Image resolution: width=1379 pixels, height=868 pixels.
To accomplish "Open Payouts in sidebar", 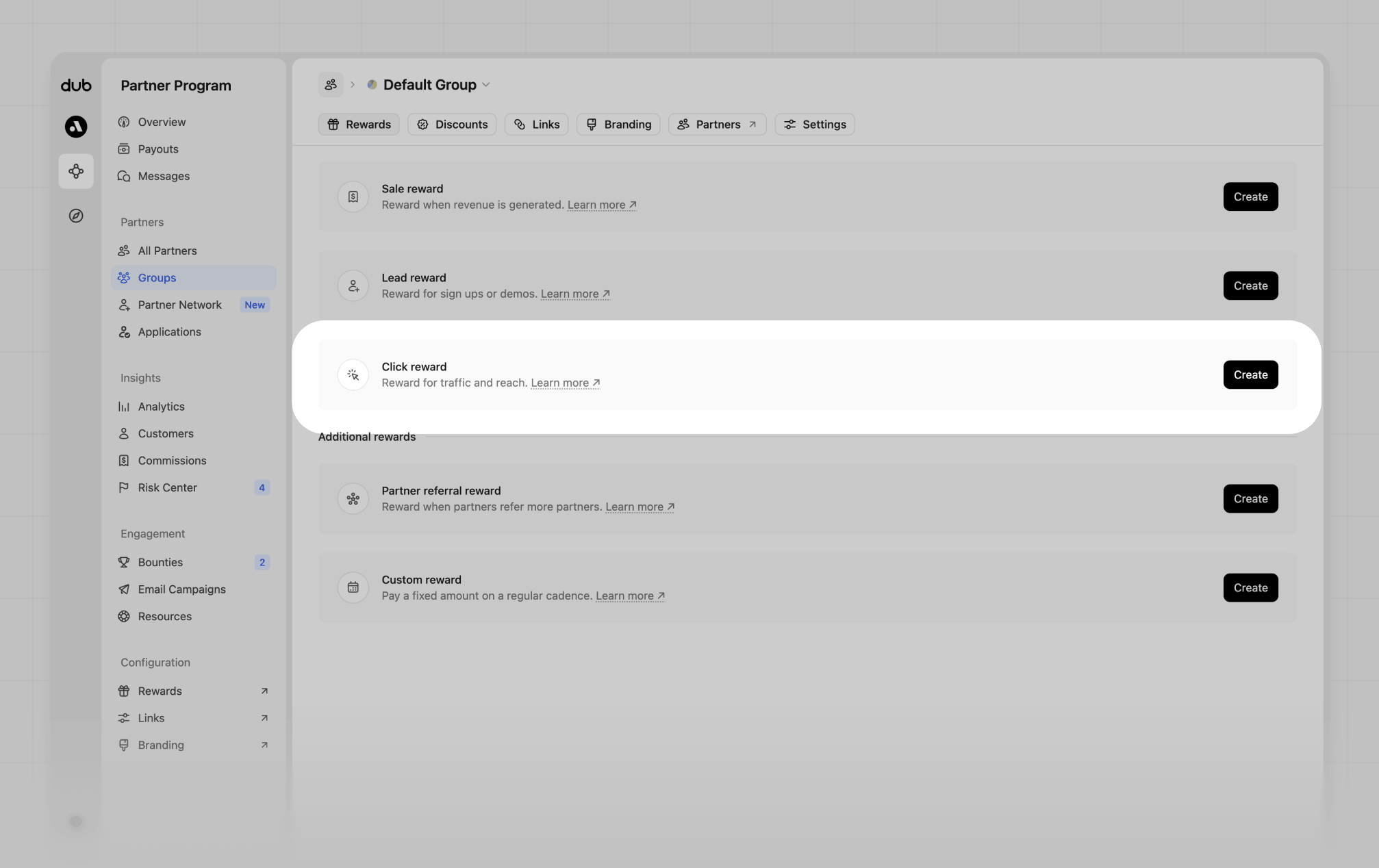I will tap(194, 149).
